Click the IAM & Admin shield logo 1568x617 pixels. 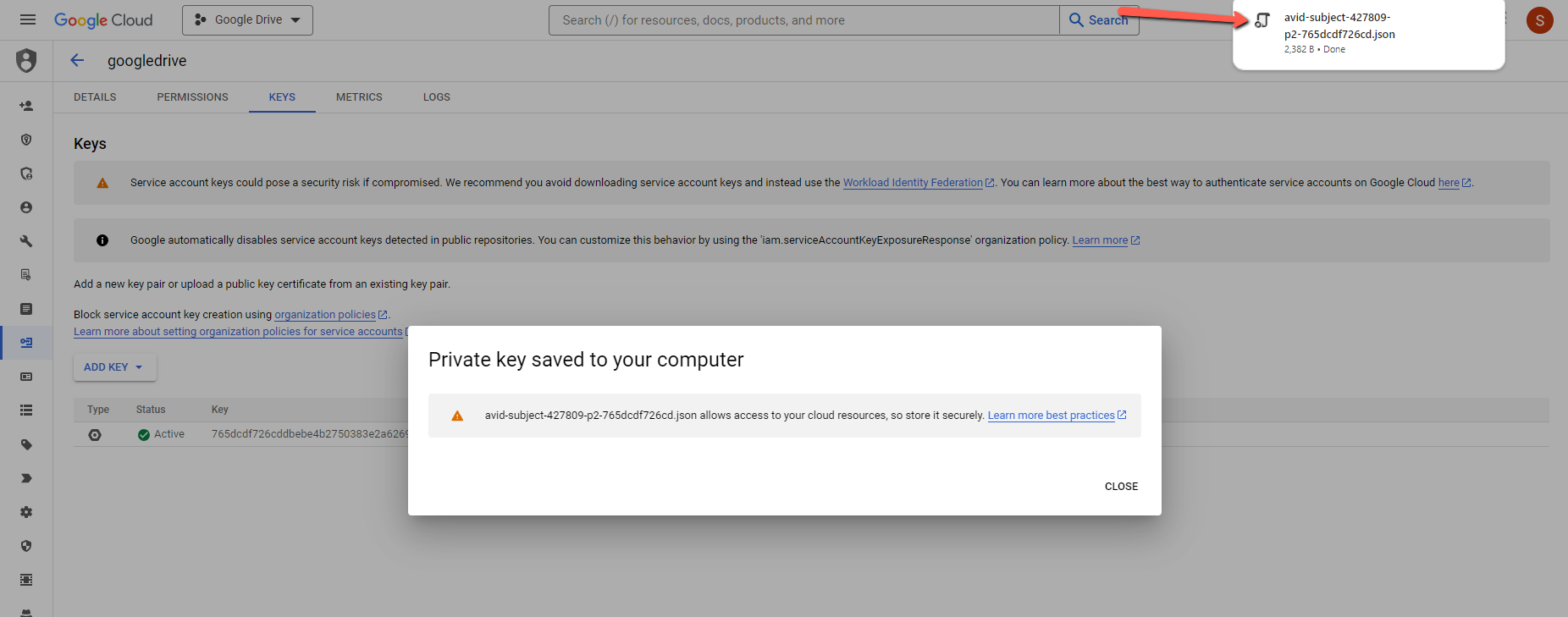click(26, 60)
